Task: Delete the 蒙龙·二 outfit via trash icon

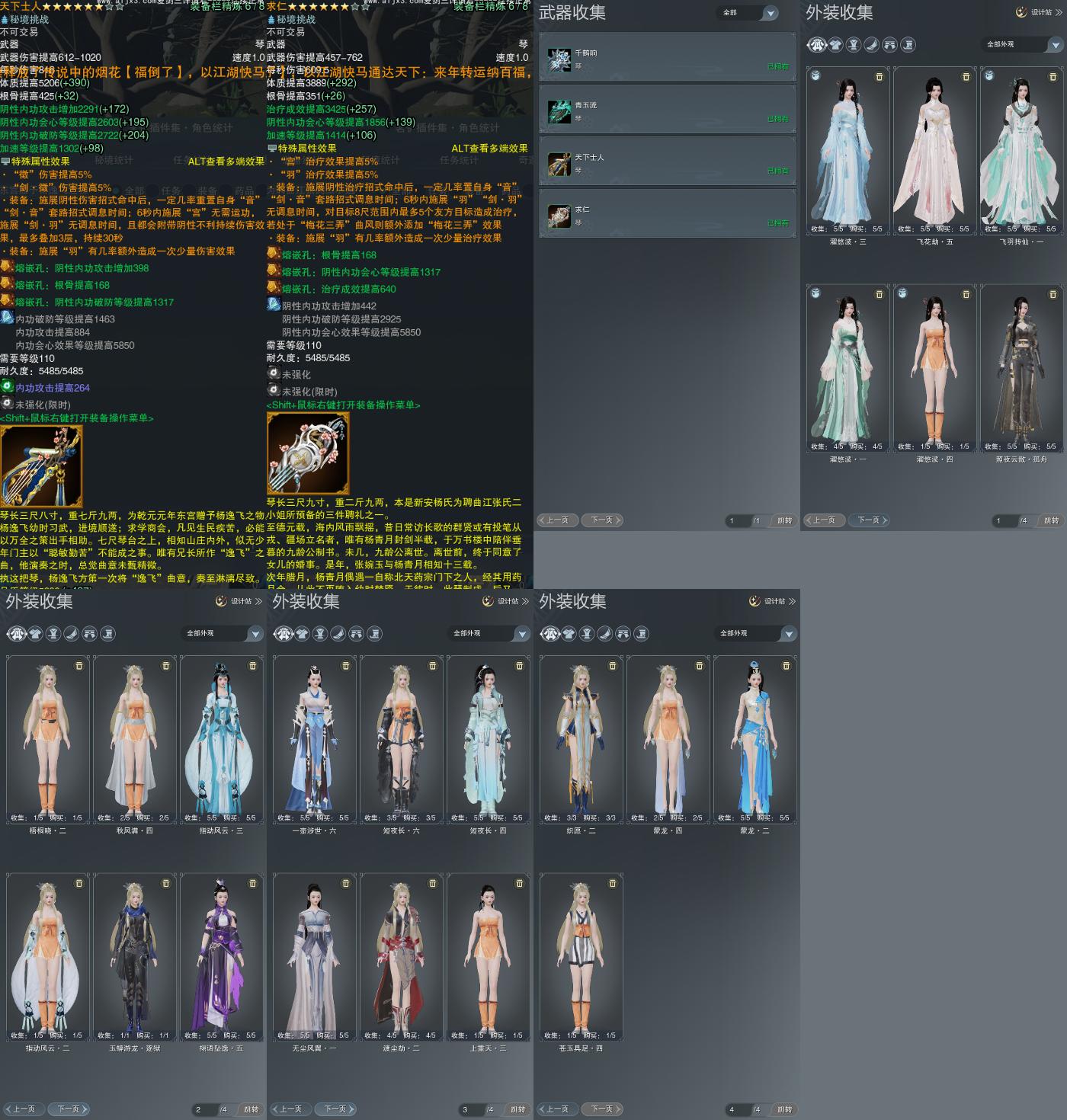Action: click(x=787, y=666)
